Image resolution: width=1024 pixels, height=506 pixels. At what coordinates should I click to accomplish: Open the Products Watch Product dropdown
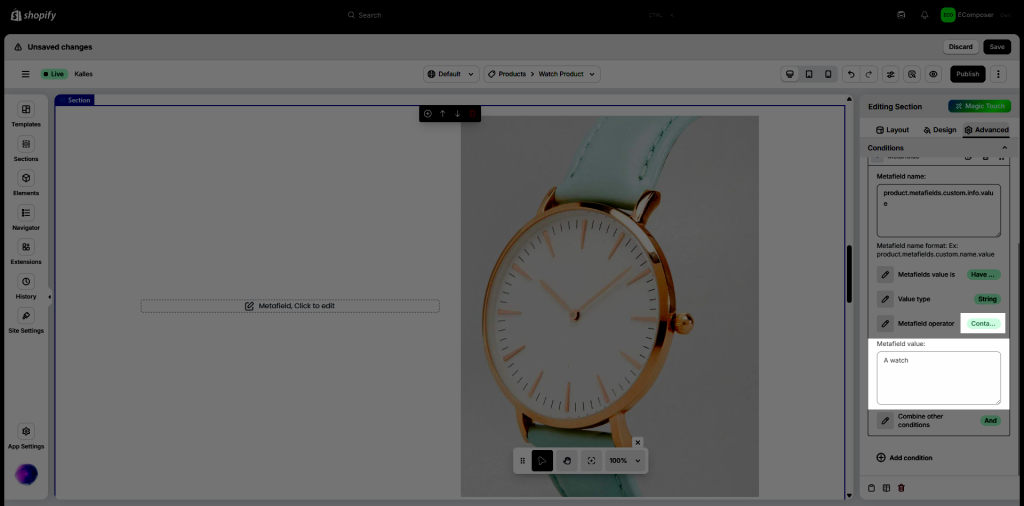[x=542, y=74]
